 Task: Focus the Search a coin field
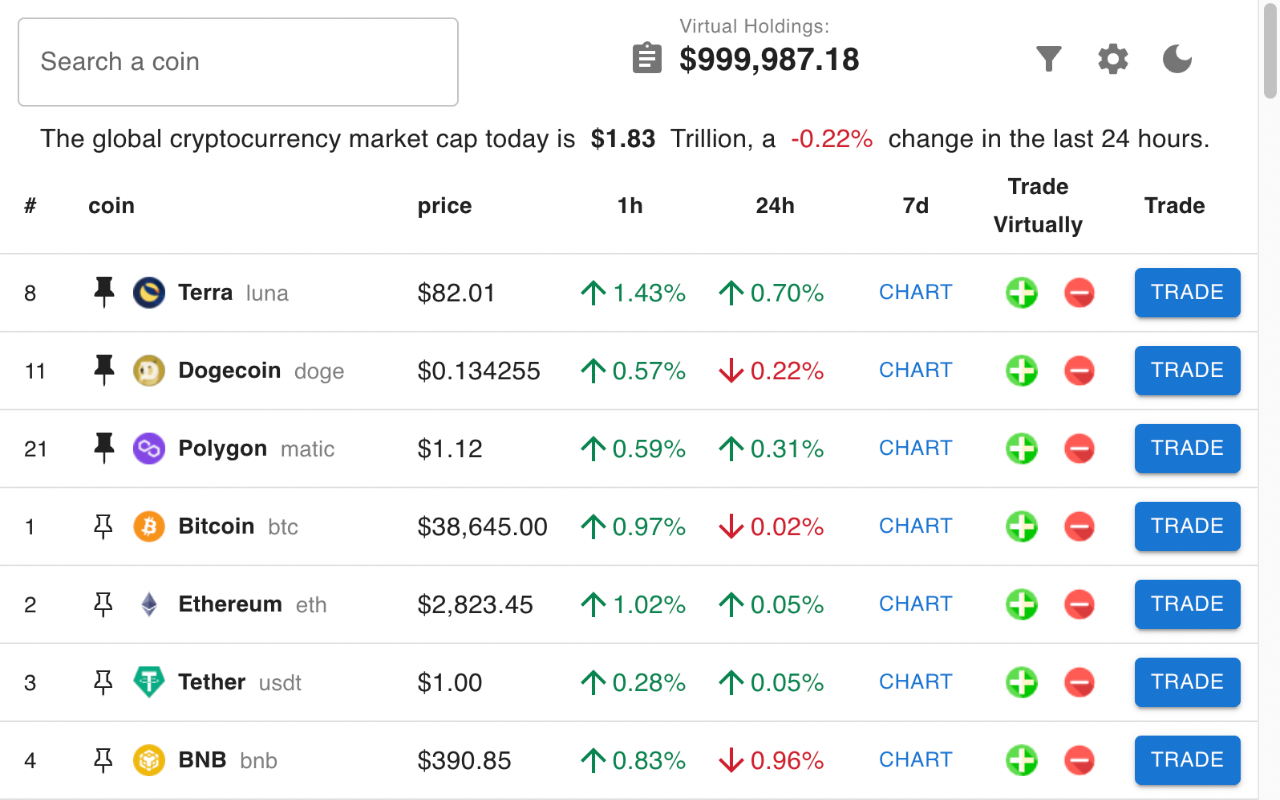click(238, 62)
